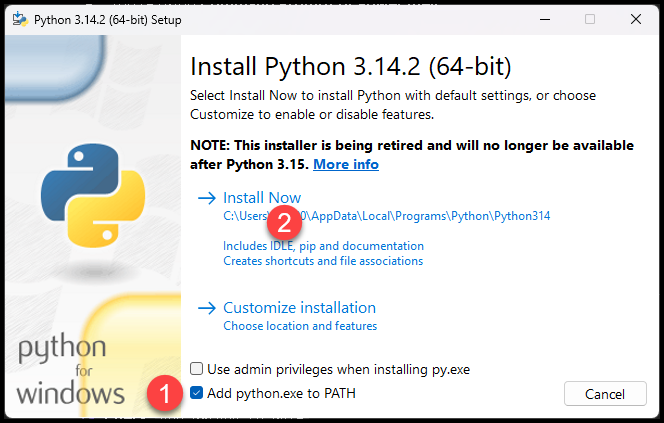664x423 pixels.
Task: Minimize the Python Setup window
Action: click(x=541, y=19)
